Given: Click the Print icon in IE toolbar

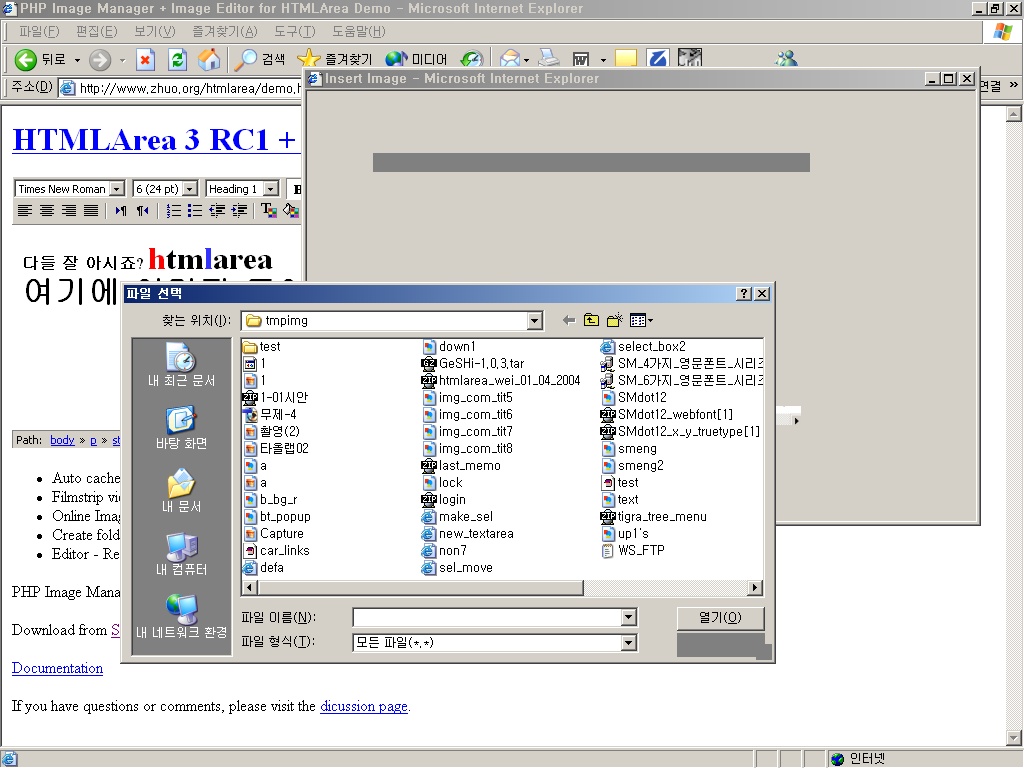Looking at the screenshot, I should (549, 58).
